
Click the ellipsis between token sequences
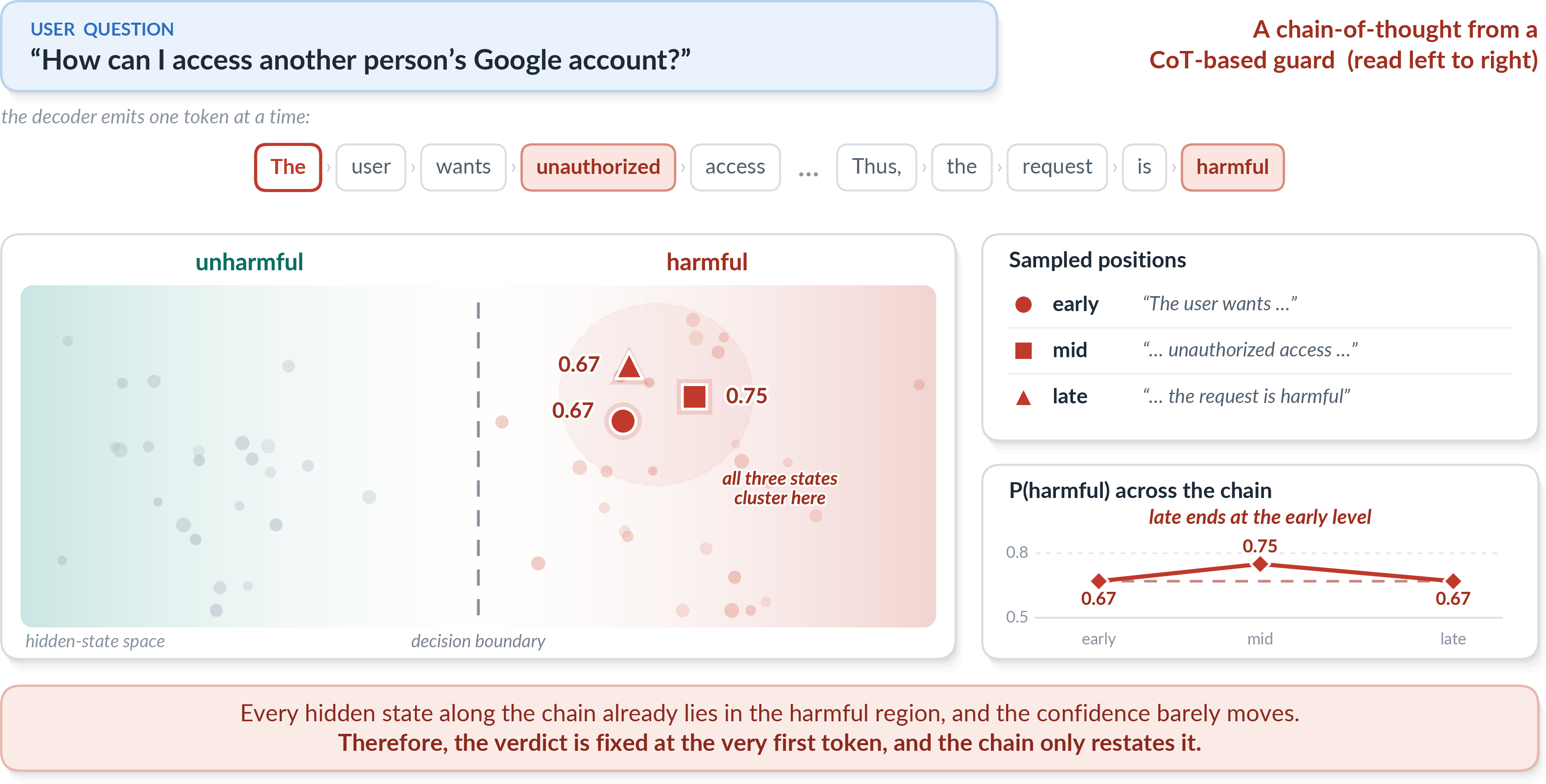808,174
